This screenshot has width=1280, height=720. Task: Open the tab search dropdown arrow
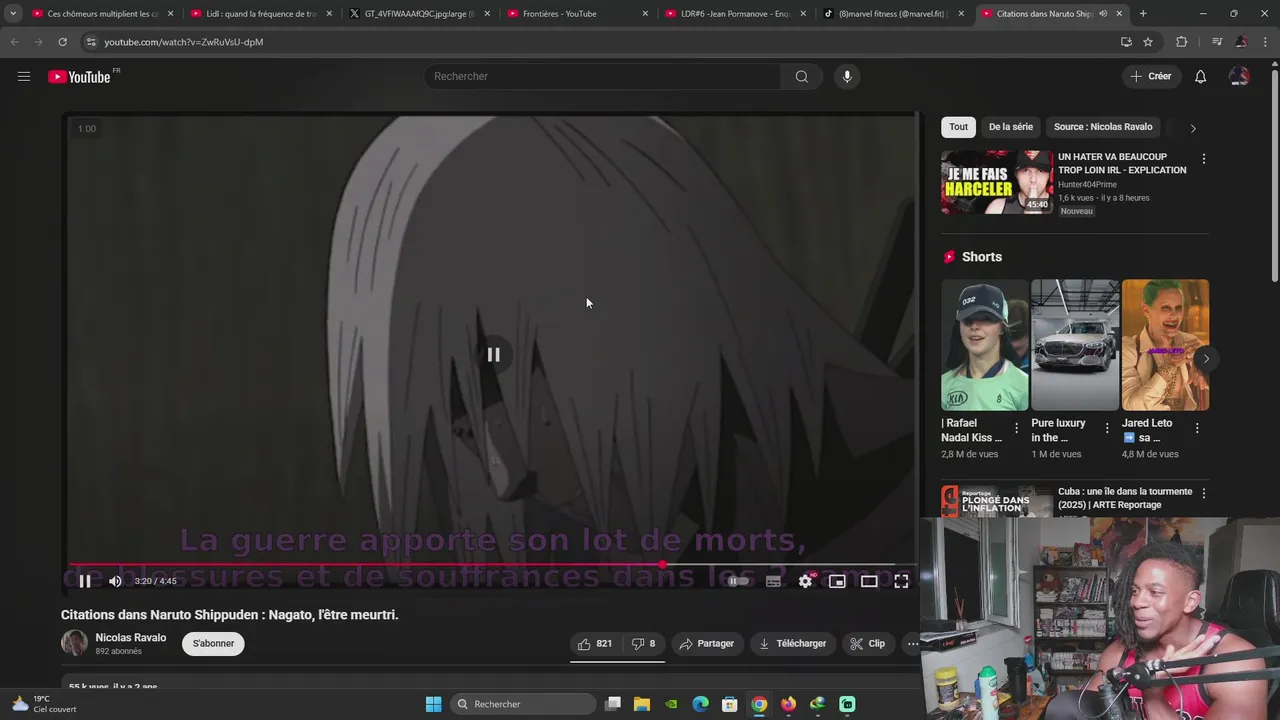[x=13, y=14]
